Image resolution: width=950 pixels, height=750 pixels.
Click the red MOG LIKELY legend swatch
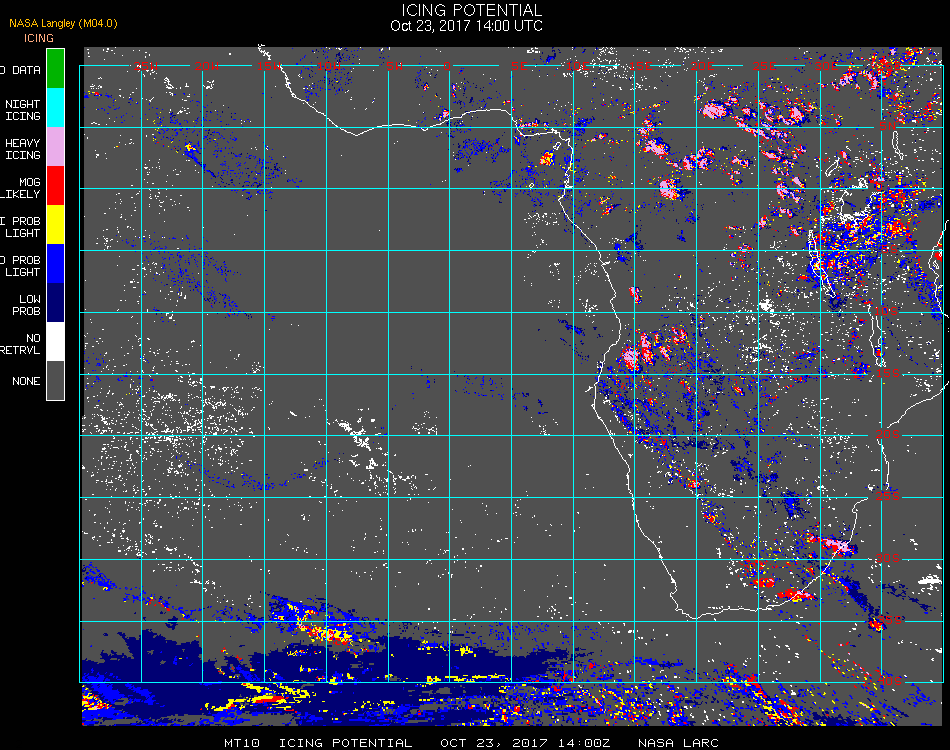point(55,185)
